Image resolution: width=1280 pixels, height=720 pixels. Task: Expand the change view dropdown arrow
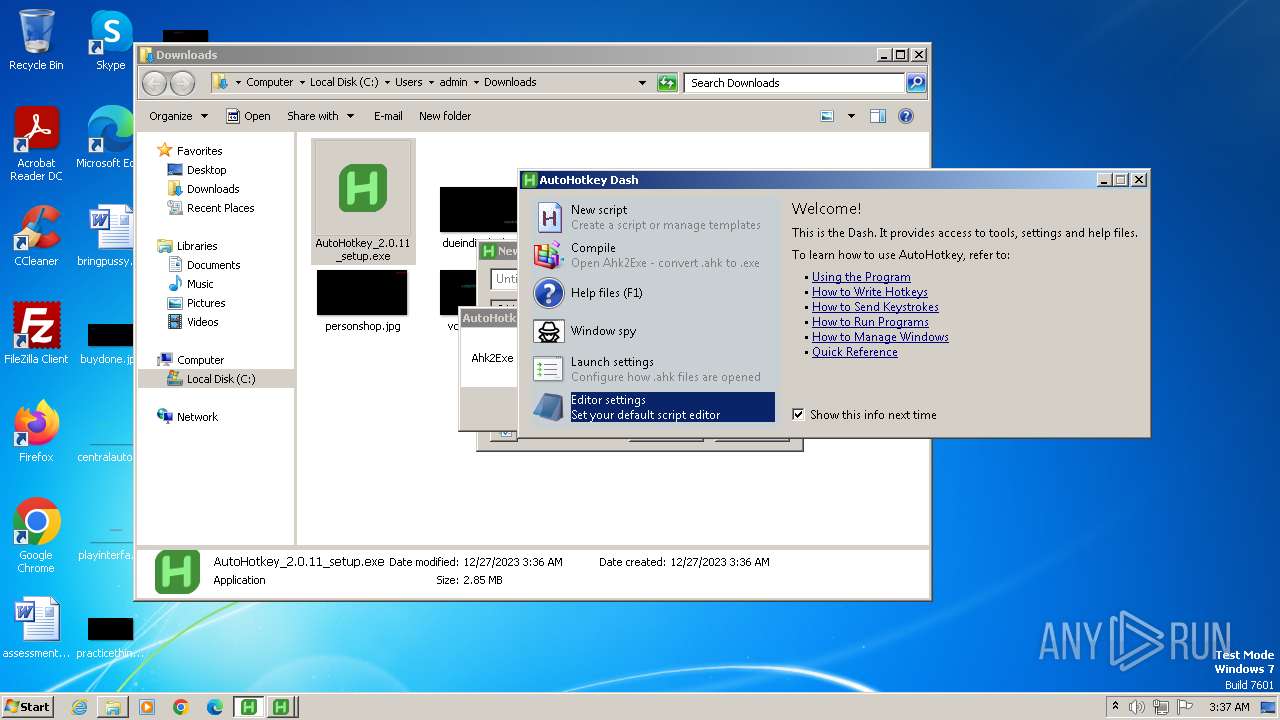click(x=851, y=116)
